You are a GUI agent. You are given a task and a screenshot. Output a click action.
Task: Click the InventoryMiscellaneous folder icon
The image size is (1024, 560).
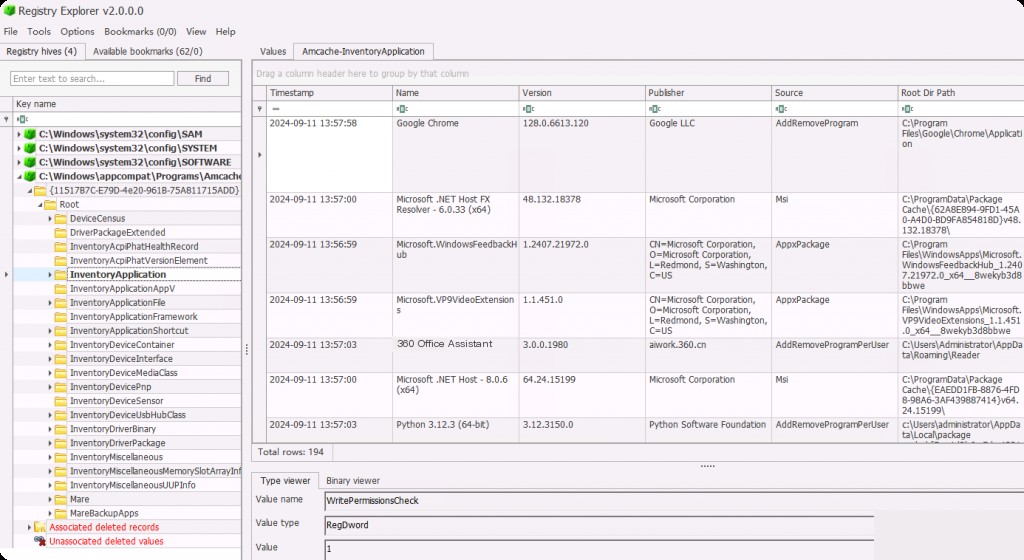[x=61, y=457]
